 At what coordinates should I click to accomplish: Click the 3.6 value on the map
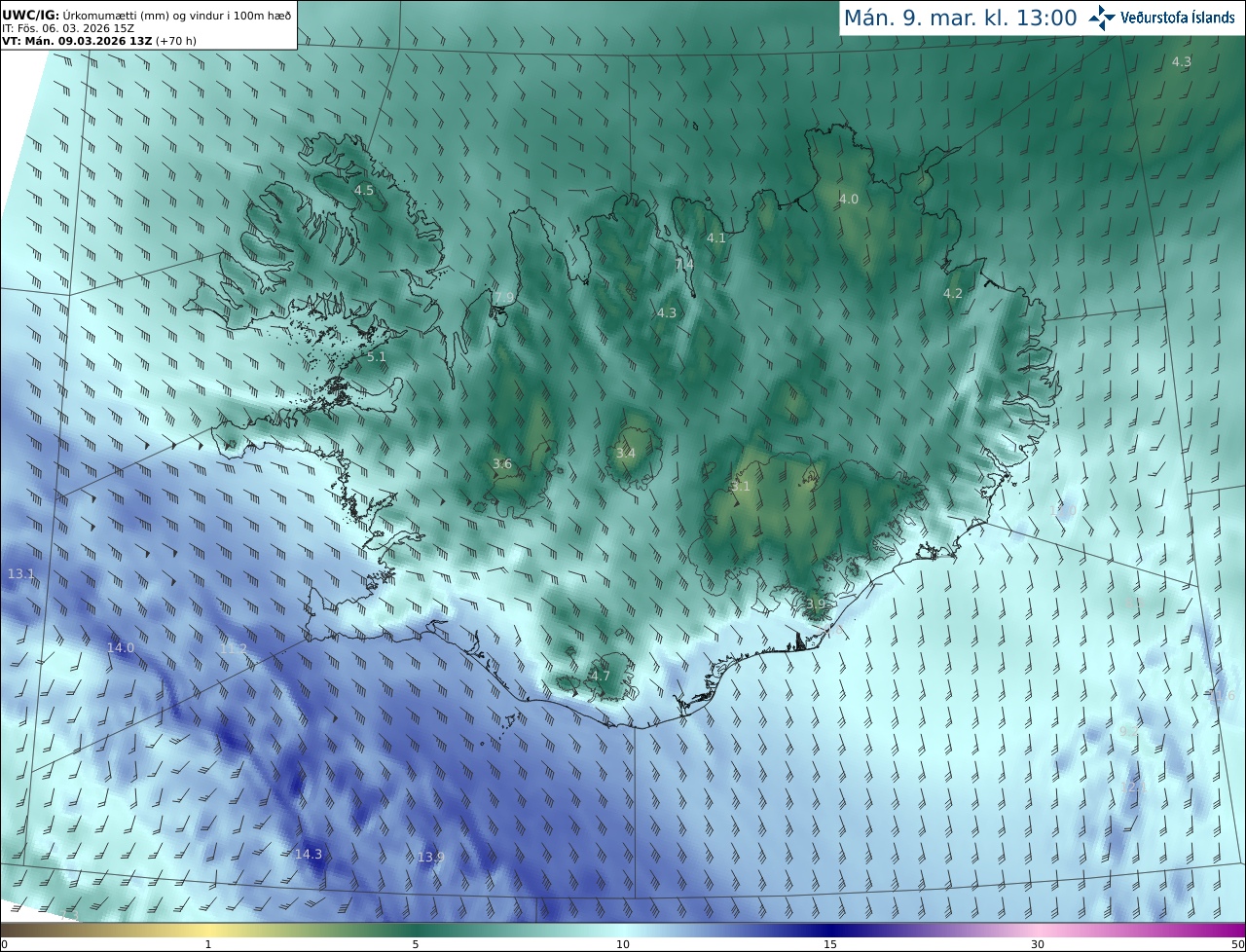click(x=502, y=463)
